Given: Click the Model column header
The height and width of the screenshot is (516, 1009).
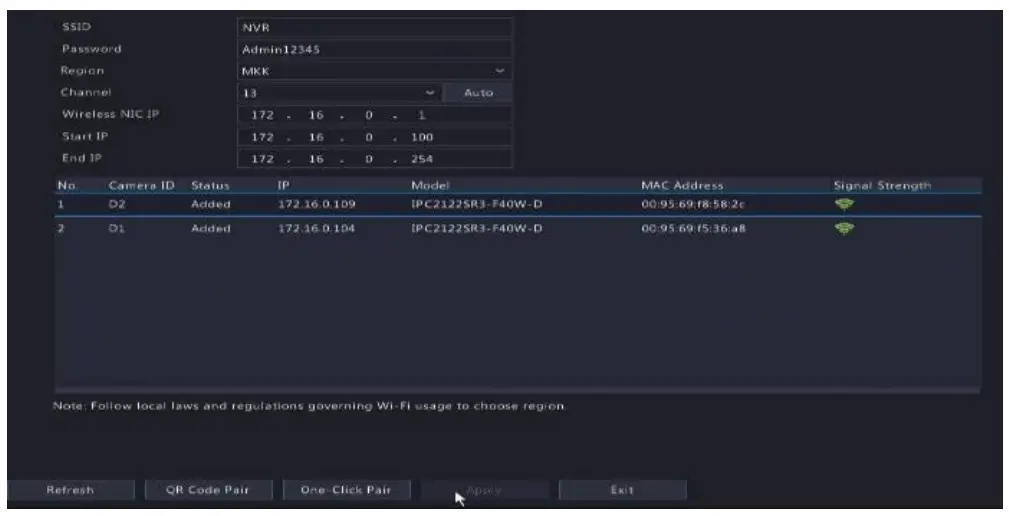Looking at the screenshot, I should (430, 185).
